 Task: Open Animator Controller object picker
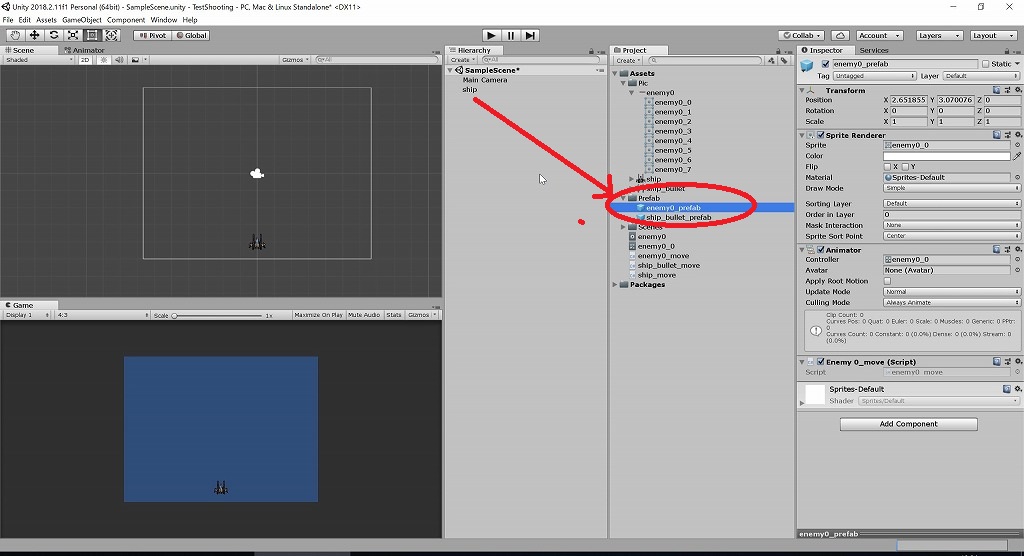pyautogui.click(x=1017, y=259)
